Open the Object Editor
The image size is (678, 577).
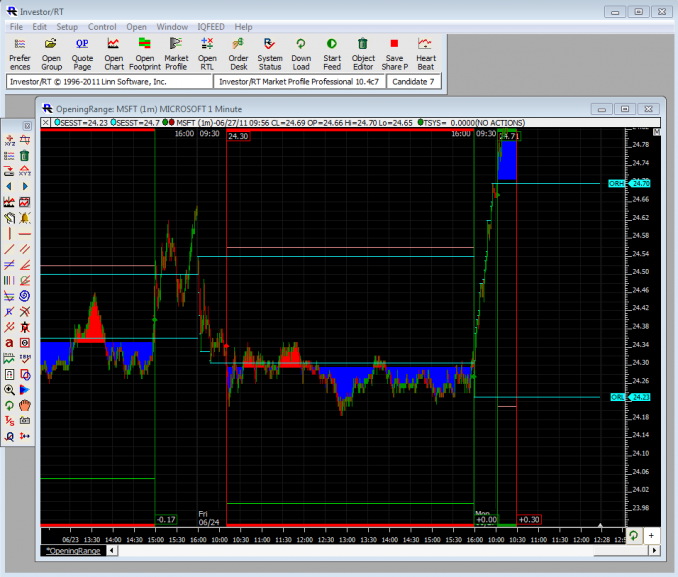point(363,54)
